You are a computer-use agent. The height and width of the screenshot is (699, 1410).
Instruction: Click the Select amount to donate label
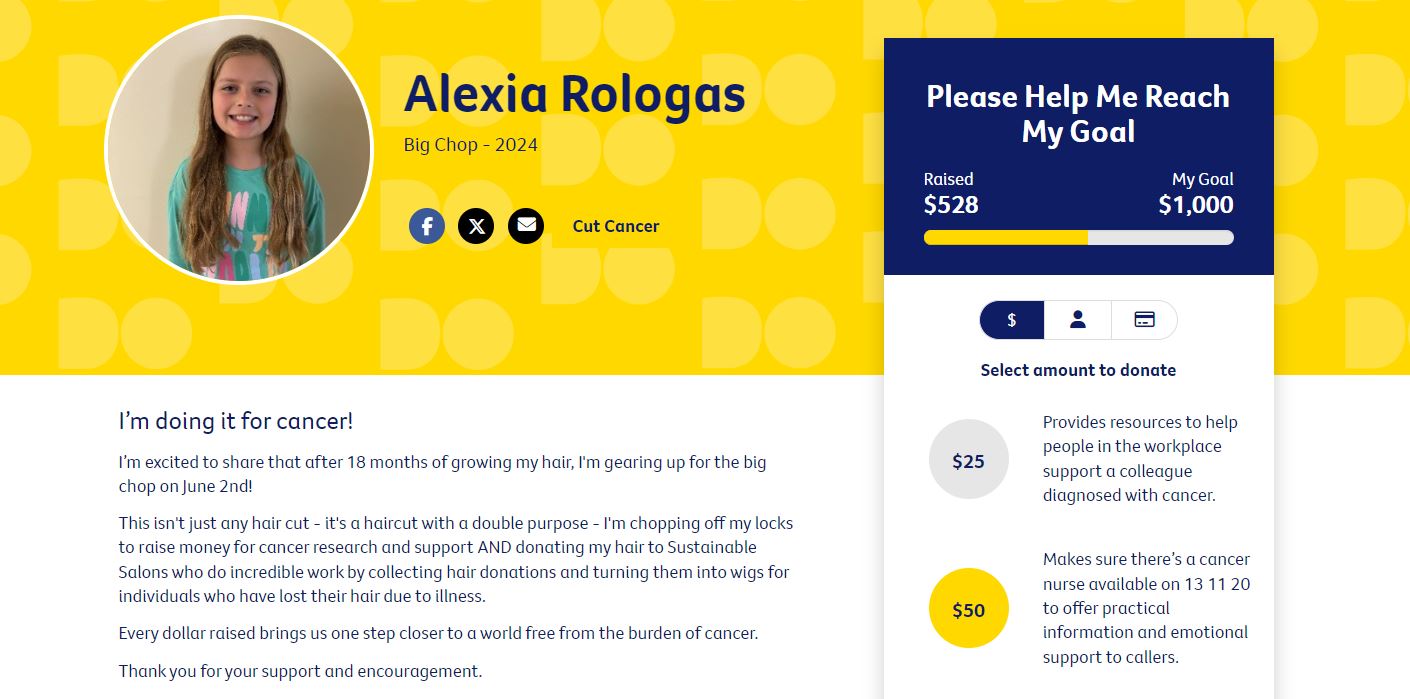coord(1078,370)
